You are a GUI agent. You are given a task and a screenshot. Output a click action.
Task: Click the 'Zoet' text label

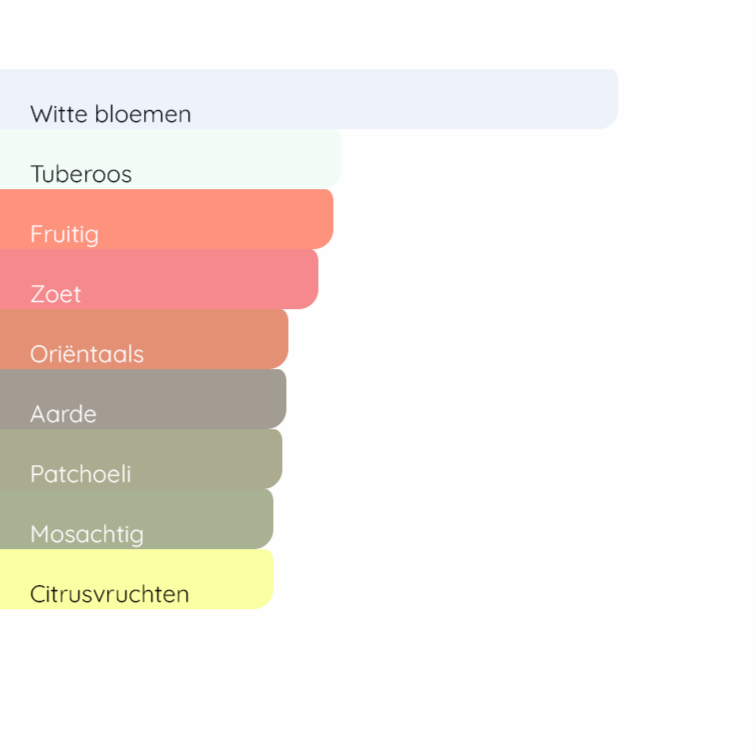[x=56, y=294]
